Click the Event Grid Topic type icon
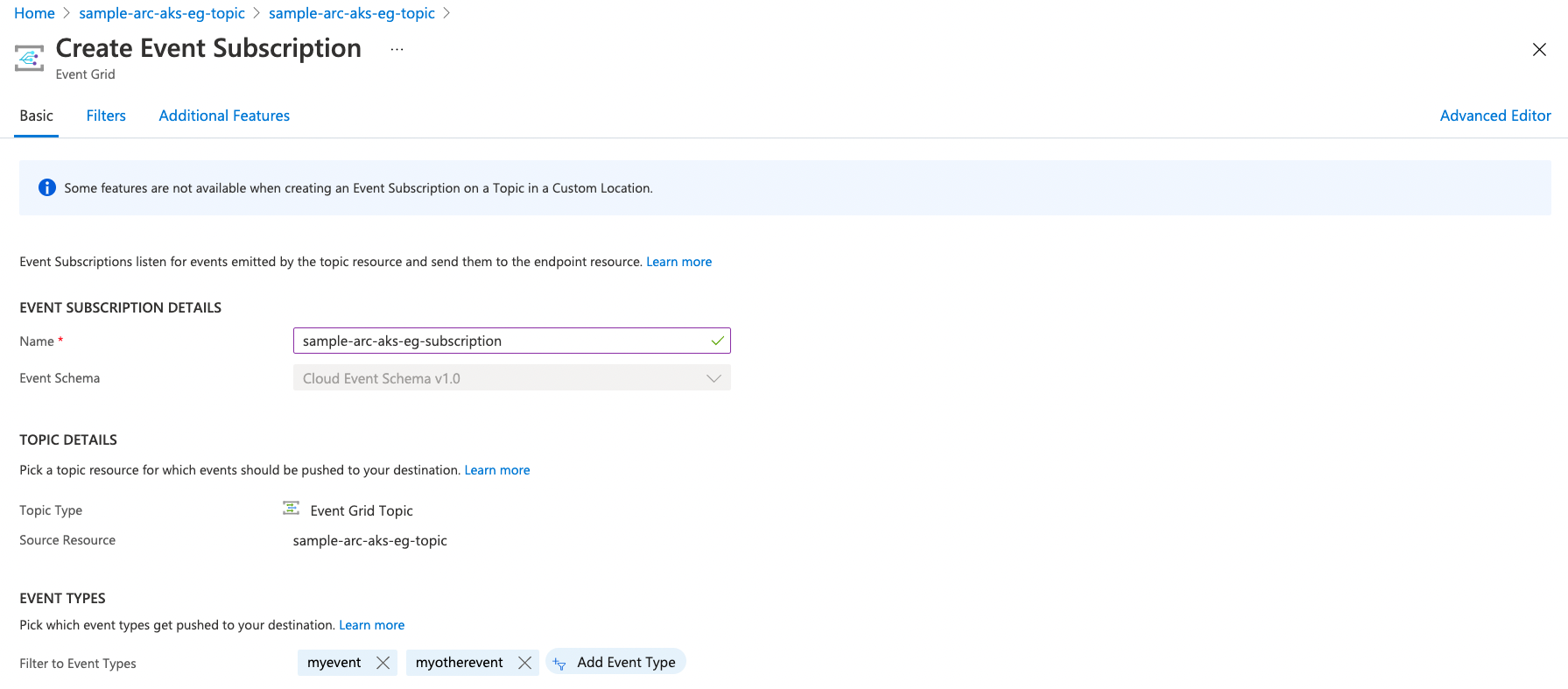The image size is (1568, 689). coord(292,509)
